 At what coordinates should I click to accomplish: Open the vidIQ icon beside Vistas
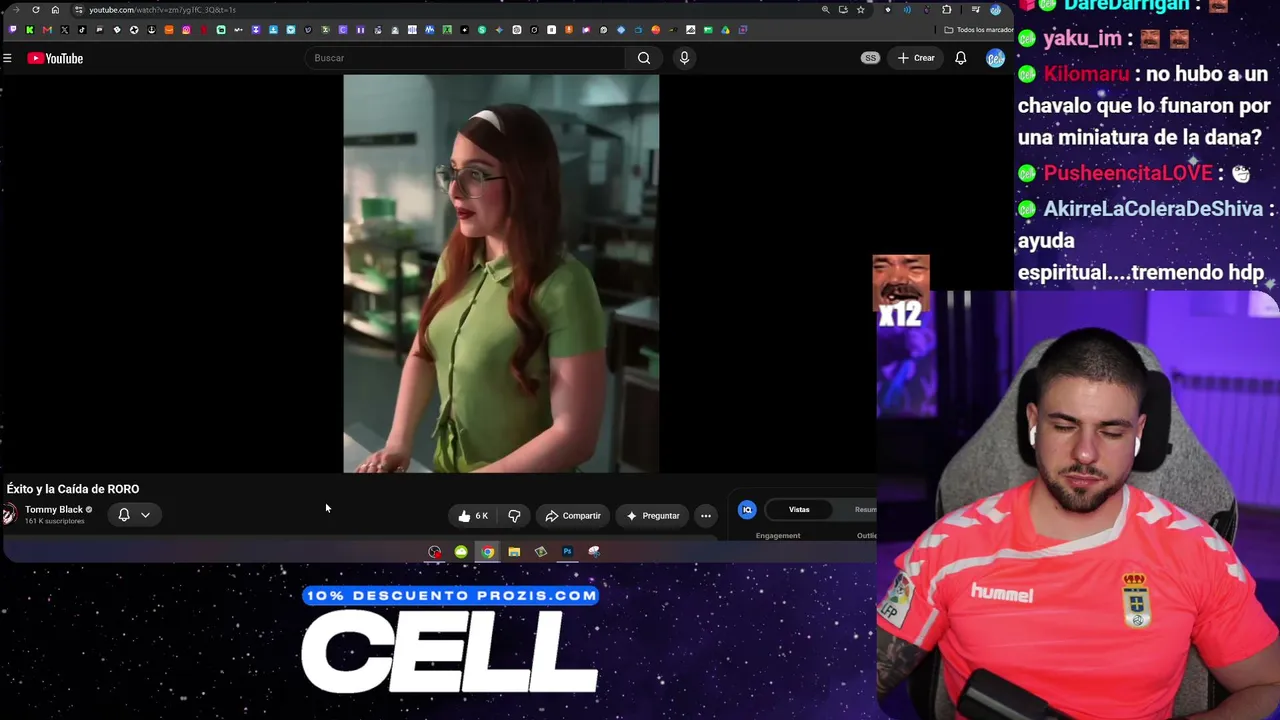click(747, 510)
